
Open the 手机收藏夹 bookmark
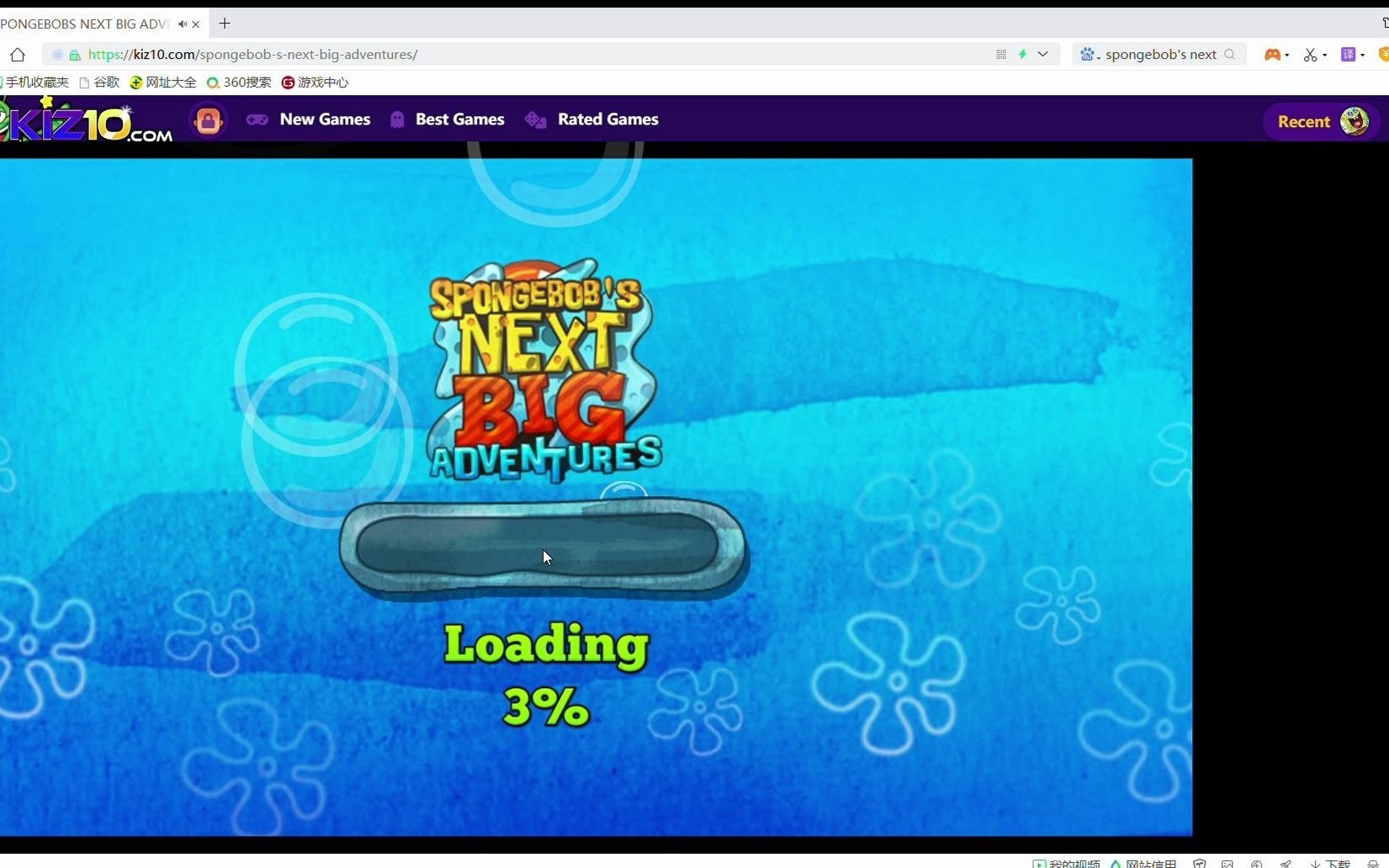34,82
